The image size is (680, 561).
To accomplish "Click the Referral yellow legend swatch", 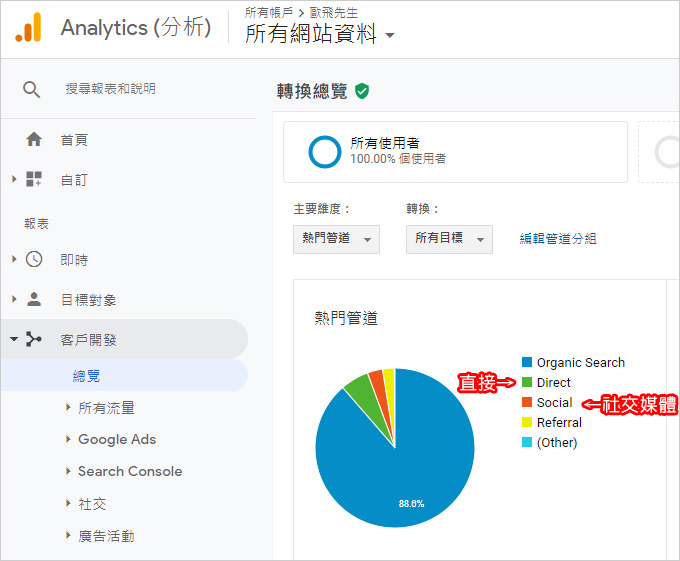I will point(527,422).
